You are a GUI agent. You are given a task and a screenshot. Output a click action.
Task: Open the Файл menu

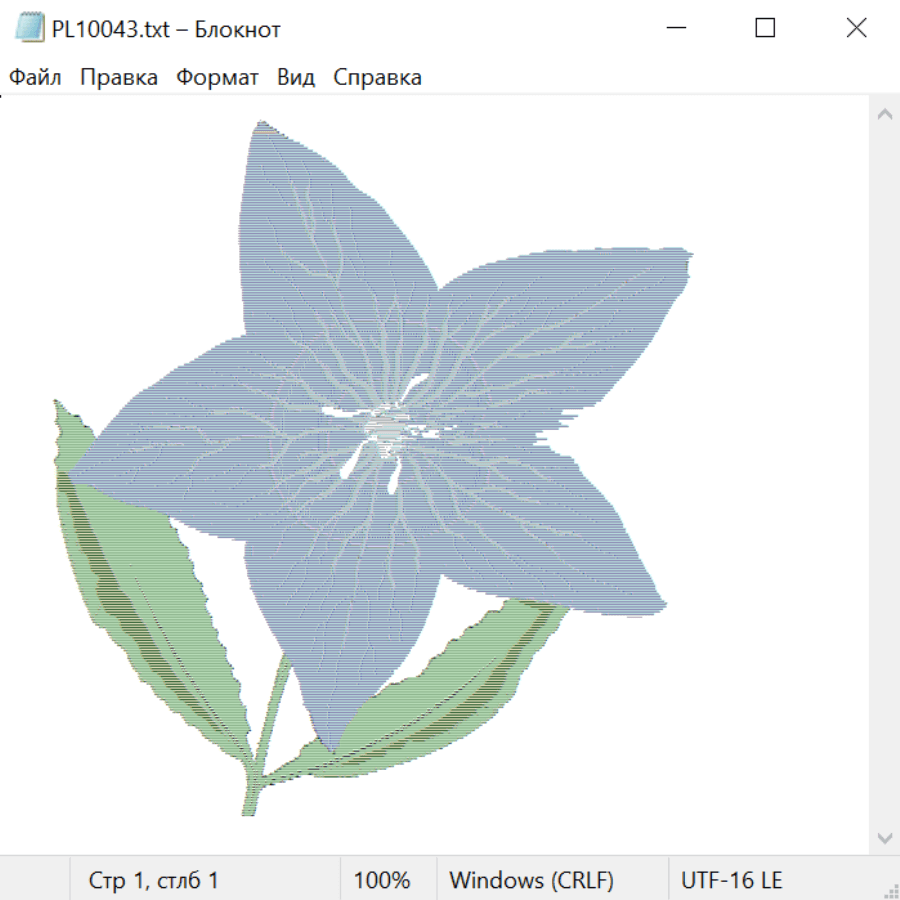(x=35, y=78)
